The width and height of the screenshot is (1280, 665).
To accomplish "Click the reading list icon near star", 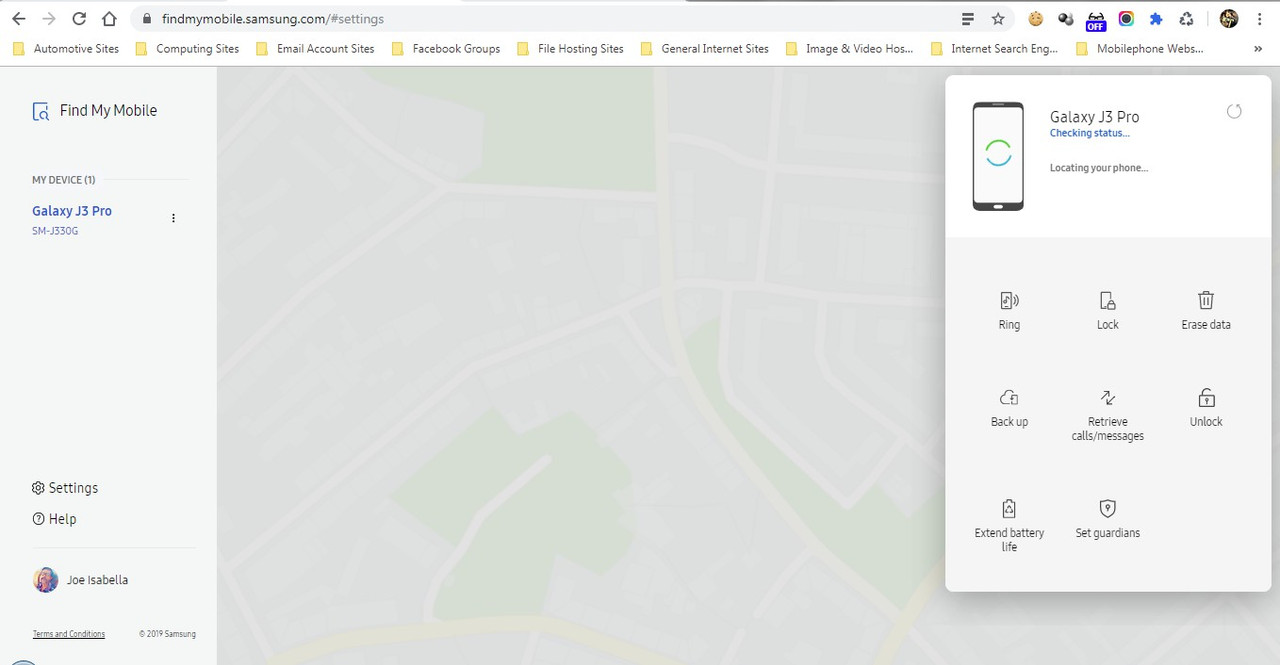I will coord(967,19).
